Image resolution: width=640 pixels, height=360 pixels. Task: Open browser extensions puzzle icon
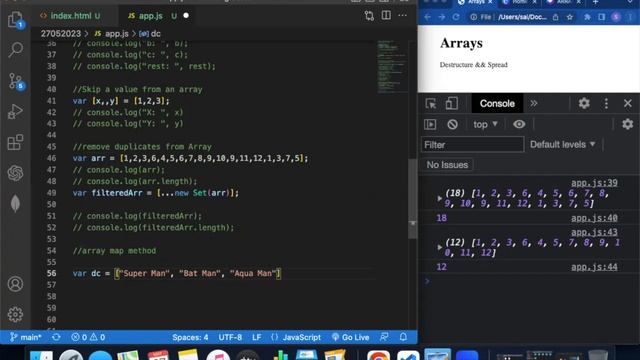tap(587, 17)
